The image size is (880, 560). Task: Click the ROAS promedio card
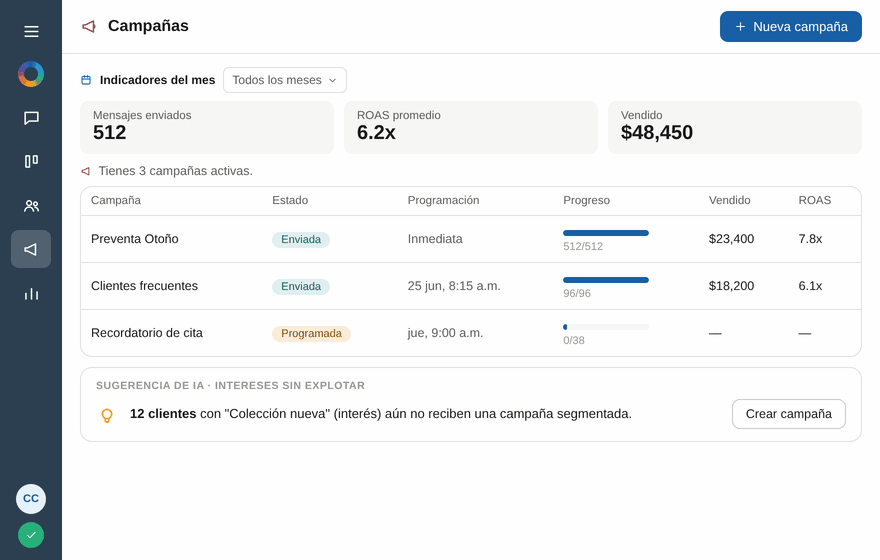(471, 127)
